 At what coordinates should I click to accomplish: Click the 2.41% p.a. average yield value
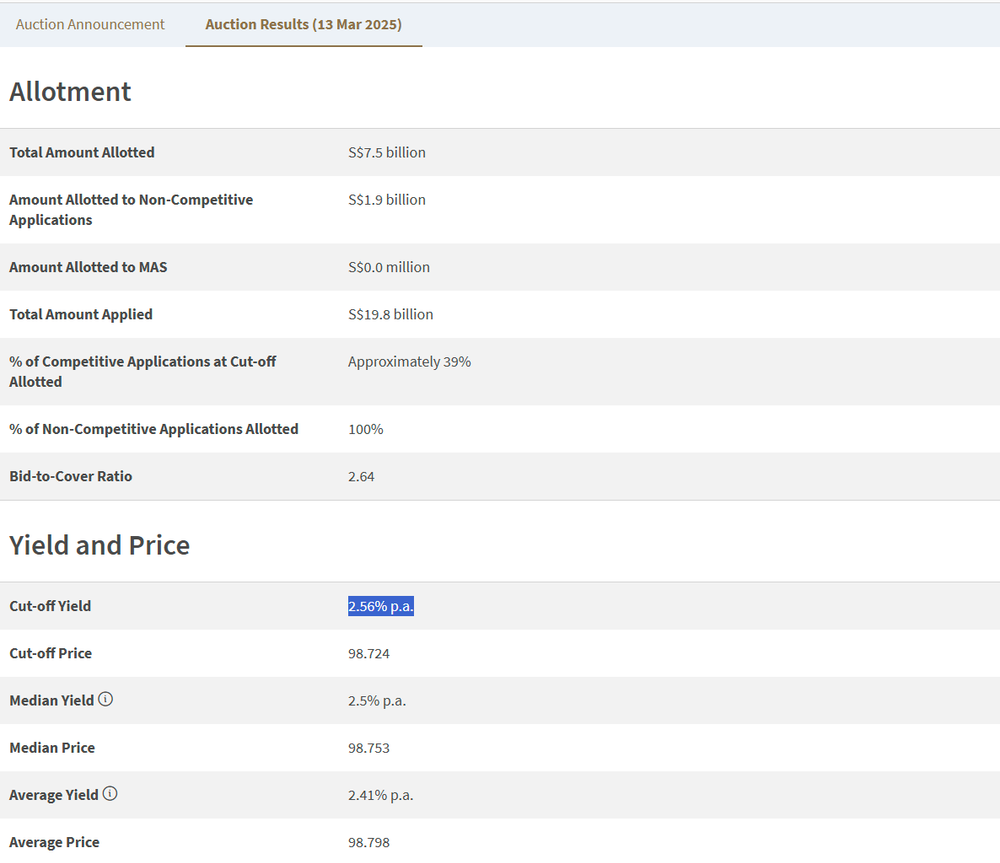tap(380, 795)
